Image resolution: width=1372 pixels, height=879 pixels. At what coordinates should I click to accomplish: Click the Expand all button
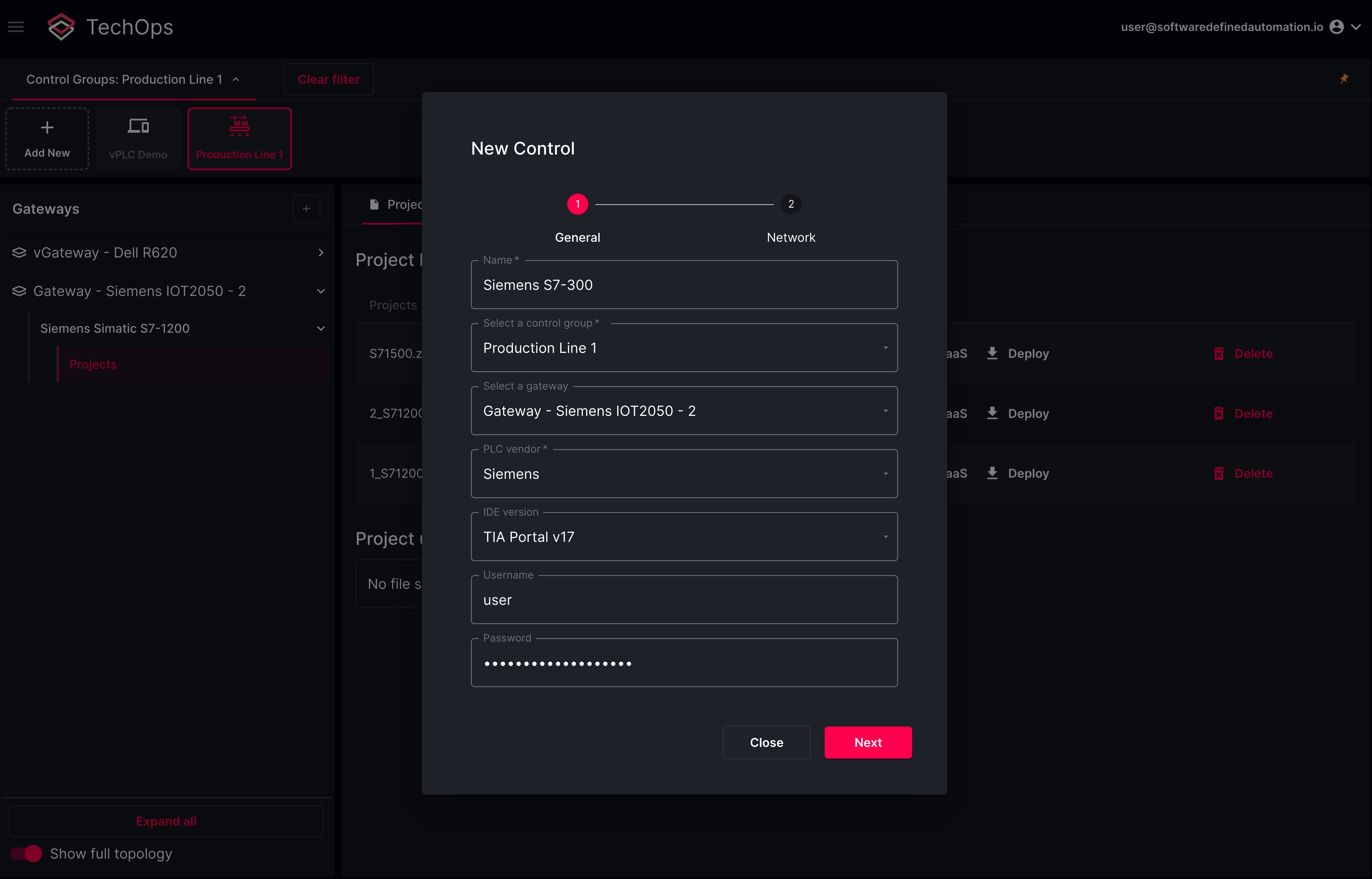(x=166, y=821)
